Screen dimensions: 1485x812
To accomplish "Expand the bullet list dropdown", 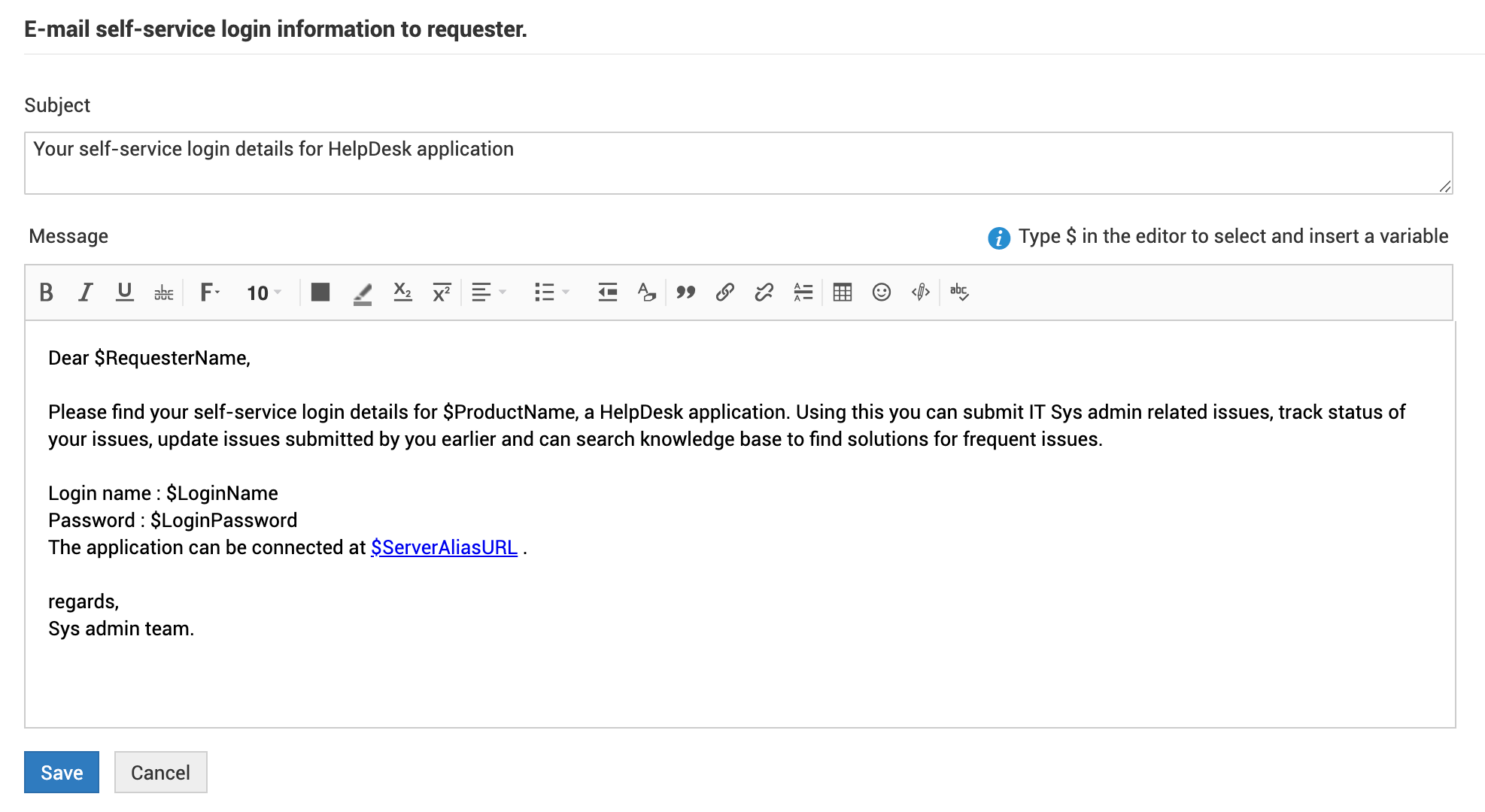I will (552, 292).
